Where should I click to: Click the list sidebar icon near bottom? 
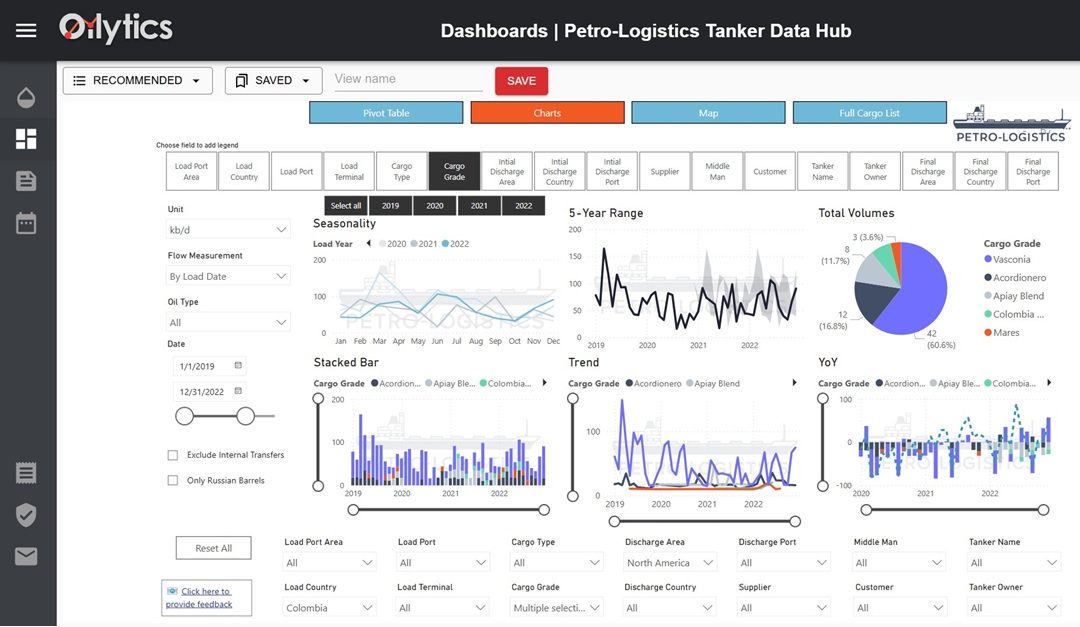tap(26, 473)
